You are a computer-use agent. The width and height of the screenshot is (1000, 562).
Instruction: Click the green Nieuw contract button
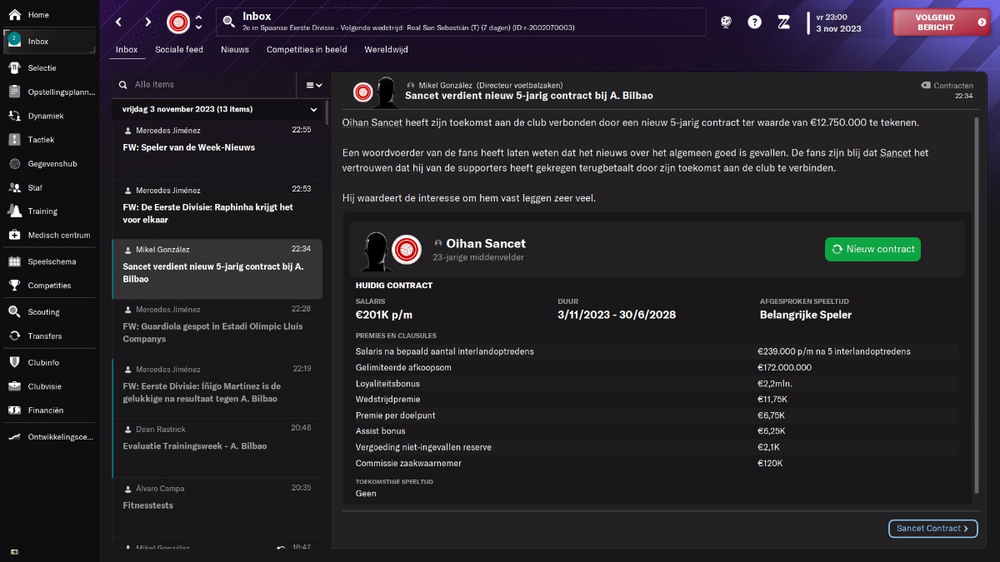tap(872, 249)
